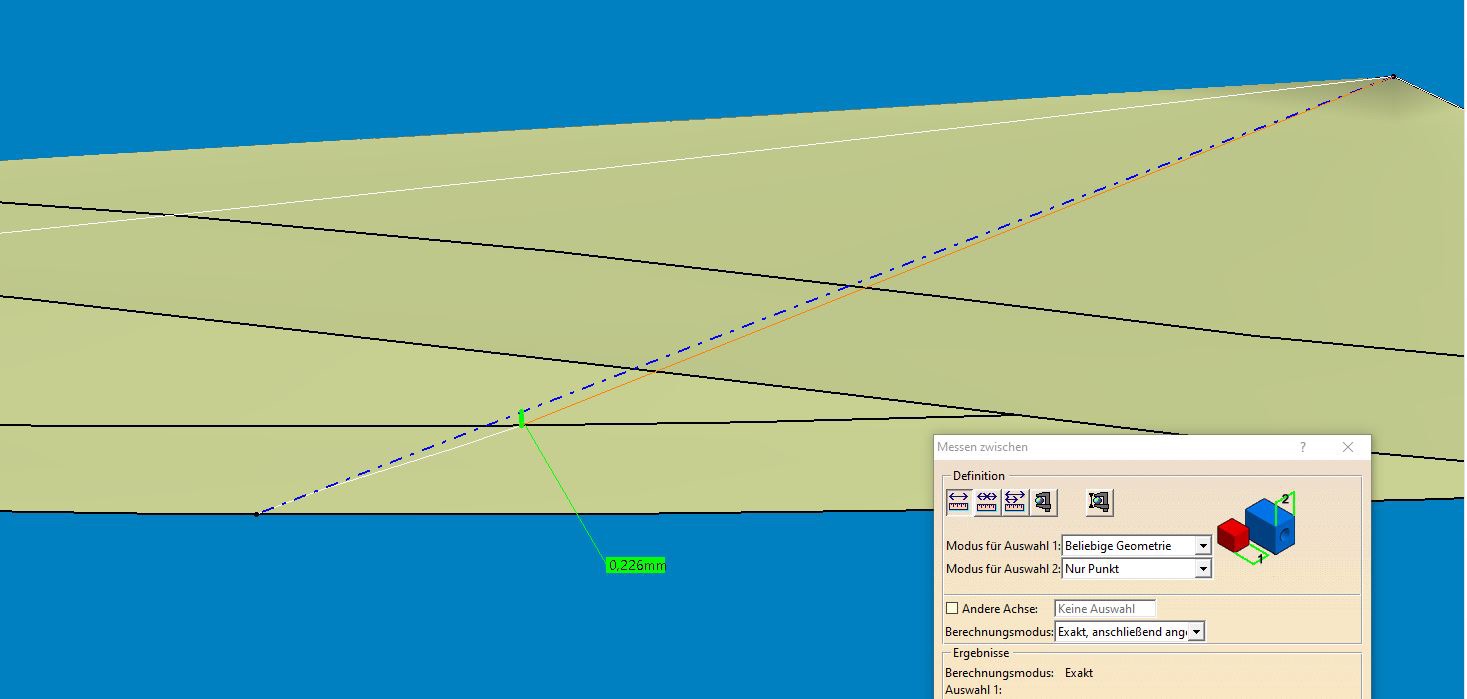This screenshot has width=1467, height=699.
Task: Select the Measure Between standard mode icon
Action: click(x=959, y=501)
